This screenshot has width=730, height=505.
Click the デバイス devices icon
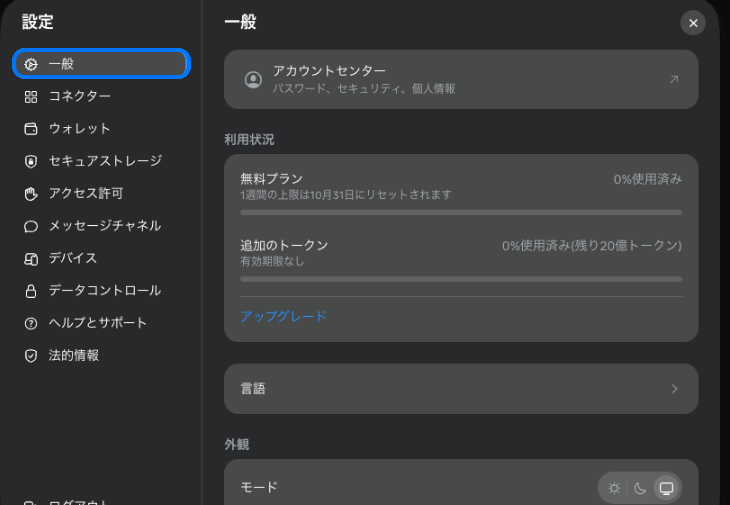click(x=31, y=258)
